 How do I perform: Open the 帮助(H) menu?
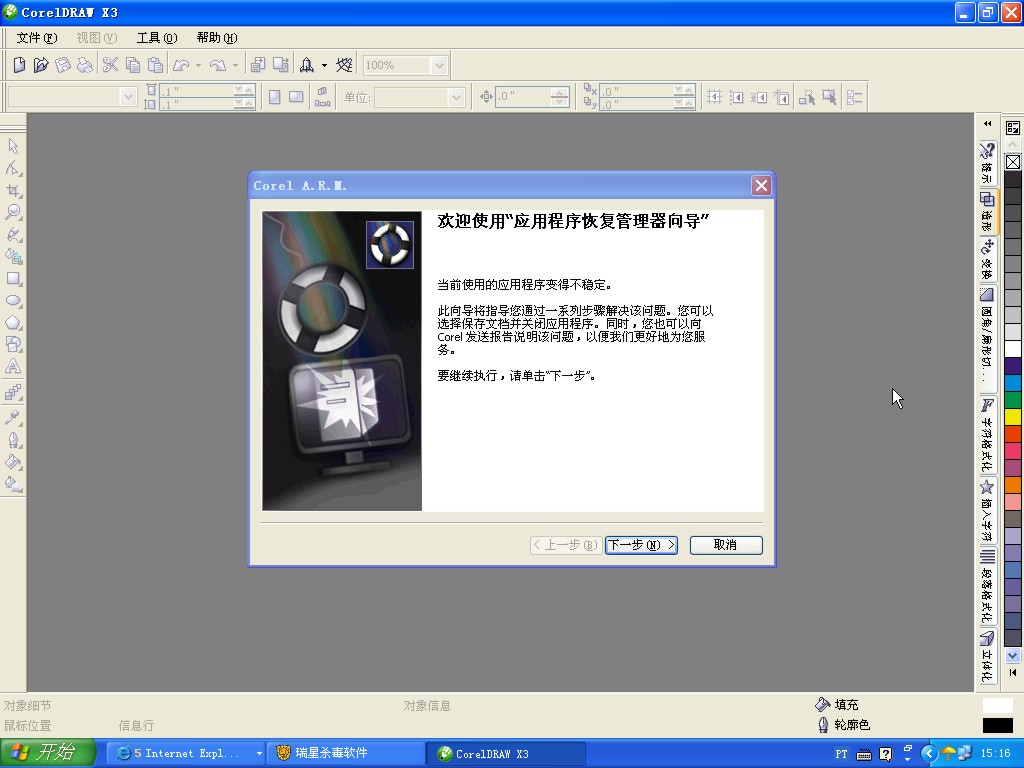[x=217, y=38]
